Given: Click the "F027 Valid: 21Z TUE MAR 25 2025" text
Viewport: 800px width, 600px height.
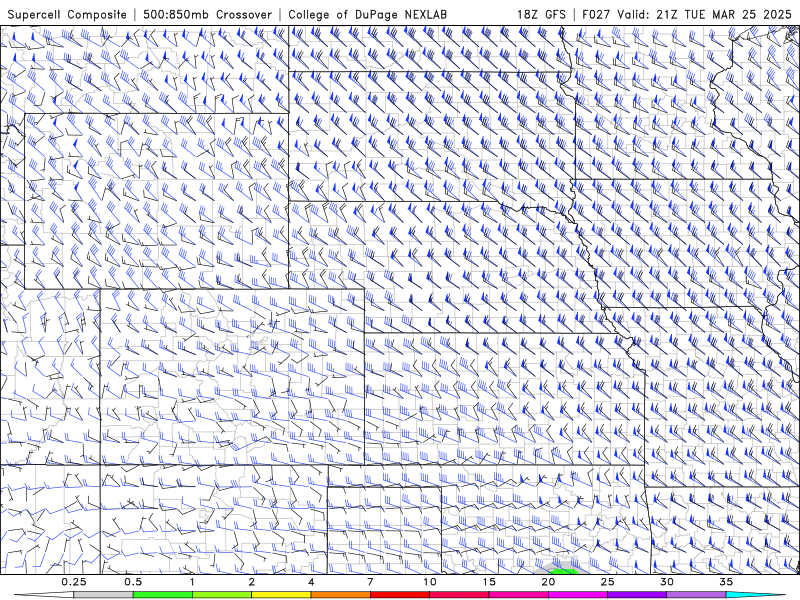Looking at the screenshot, I should click(687, 14).
